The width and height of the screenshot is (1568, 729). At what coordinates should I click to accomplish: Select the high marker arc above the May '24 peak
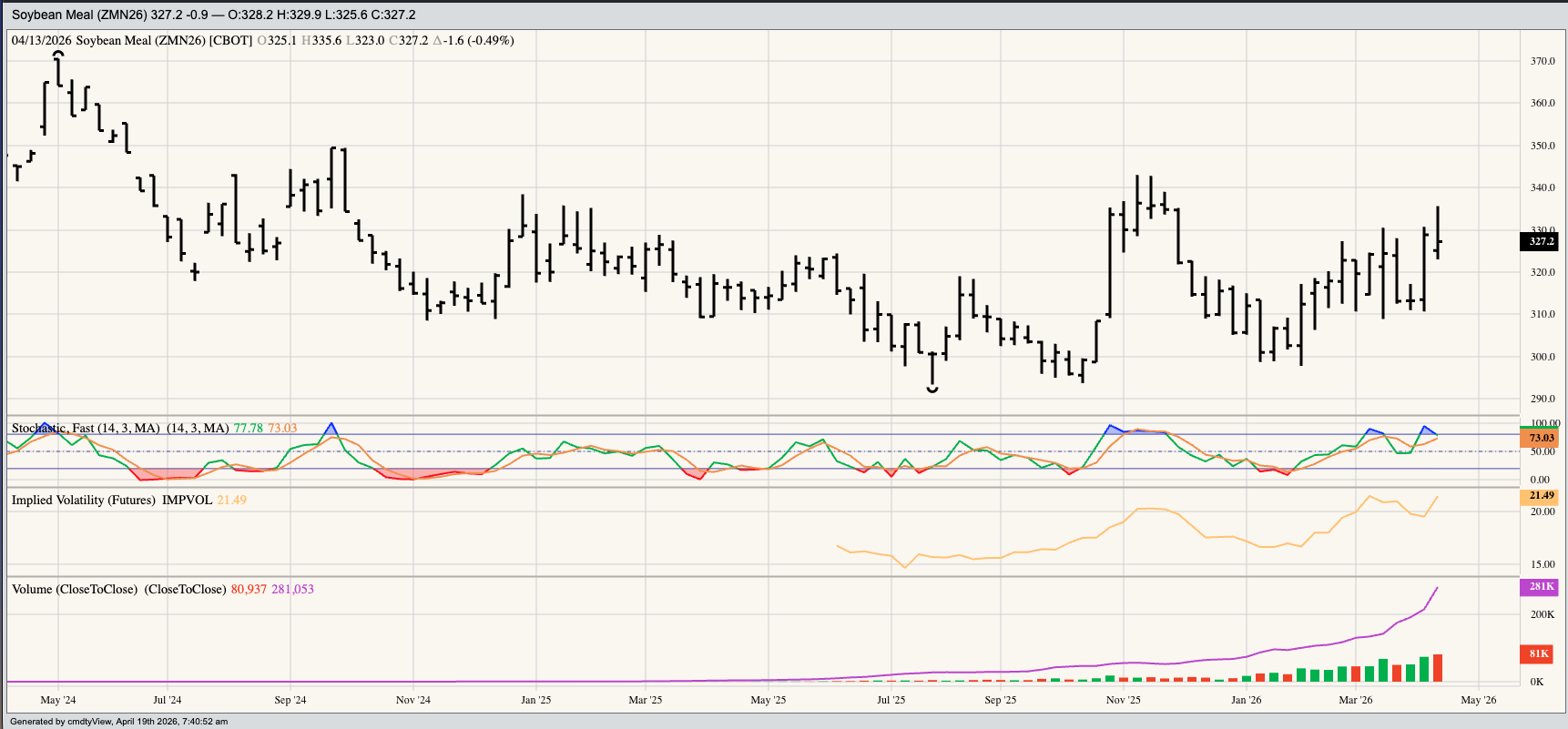[59, 54]
